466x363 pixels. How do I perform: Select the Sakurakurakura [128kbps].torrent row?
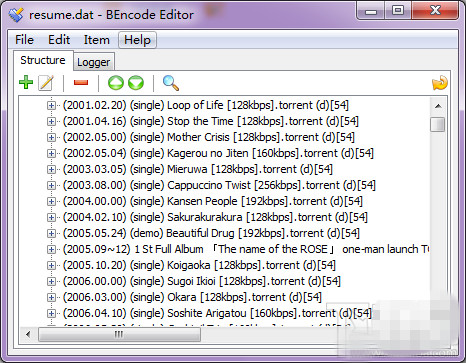point(215,217)
